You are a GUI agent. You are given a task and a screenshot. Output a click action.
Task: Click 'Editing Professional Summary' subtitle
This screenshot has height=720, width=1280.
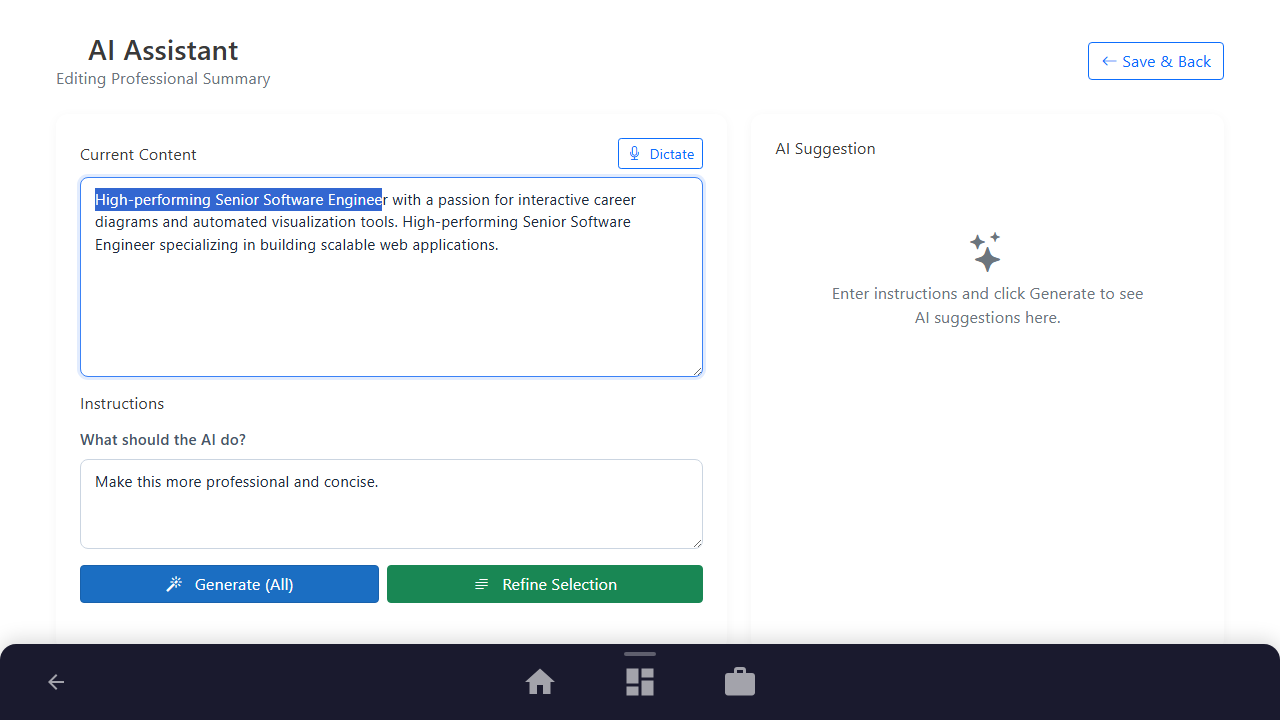click(x=163, y=79)
